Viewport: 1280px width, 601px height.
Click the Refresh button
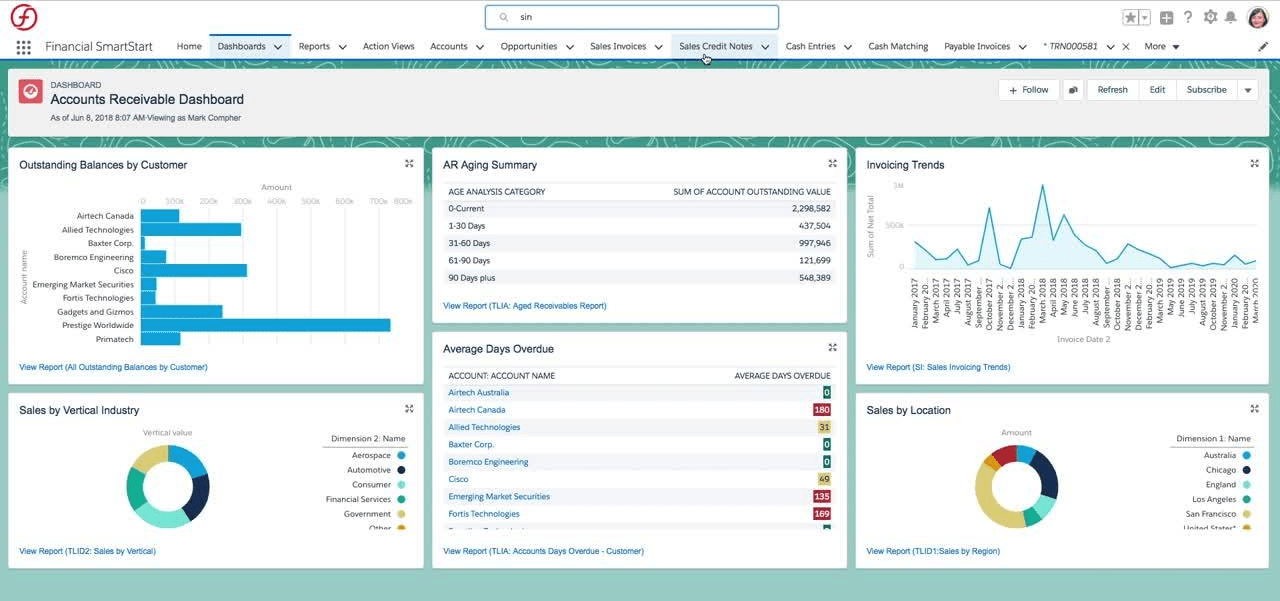point(1112,90)
